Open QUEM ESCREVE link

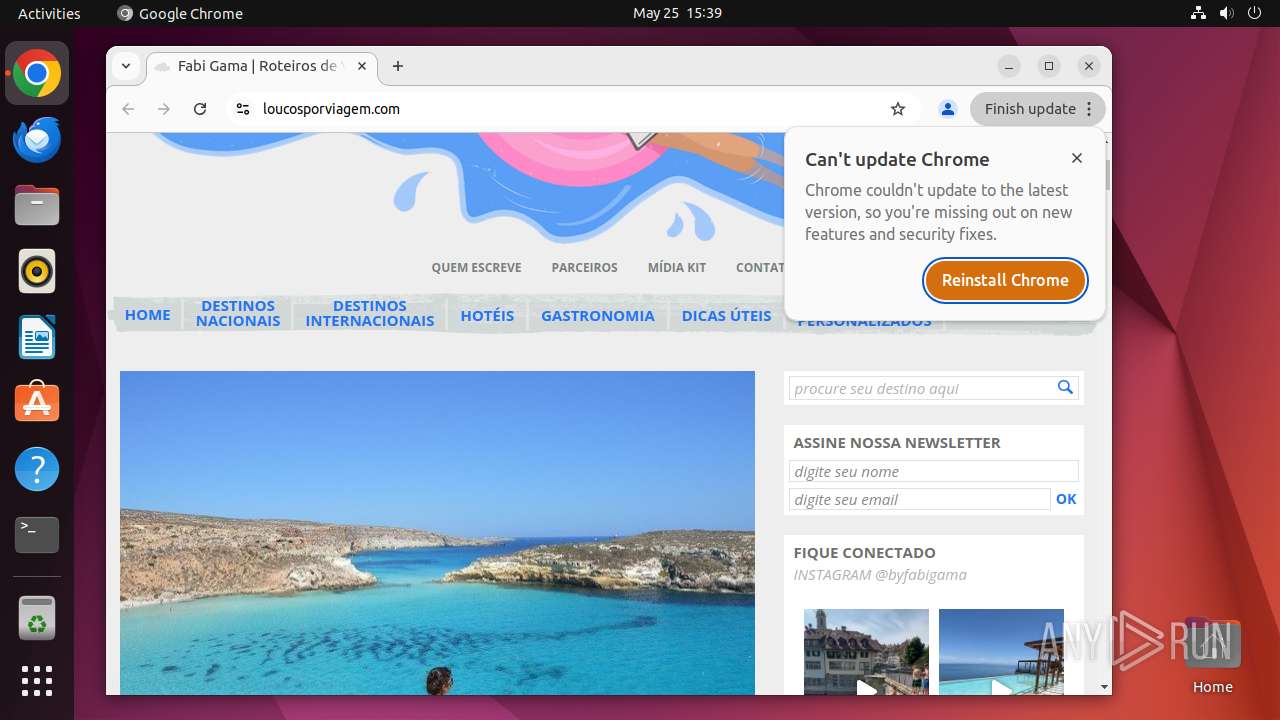tap(476, 267)
